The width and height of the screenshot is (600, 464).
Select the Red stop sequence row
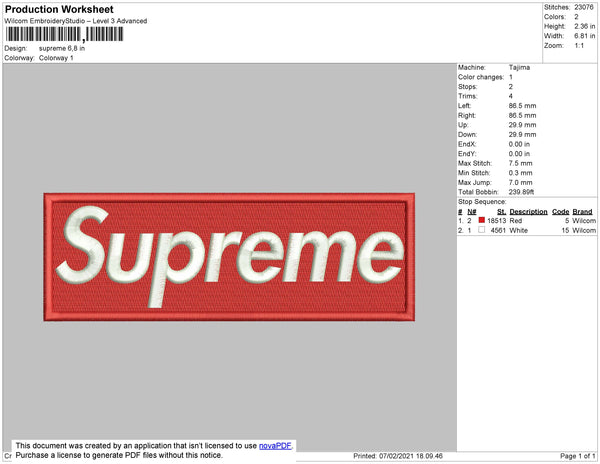527,221
